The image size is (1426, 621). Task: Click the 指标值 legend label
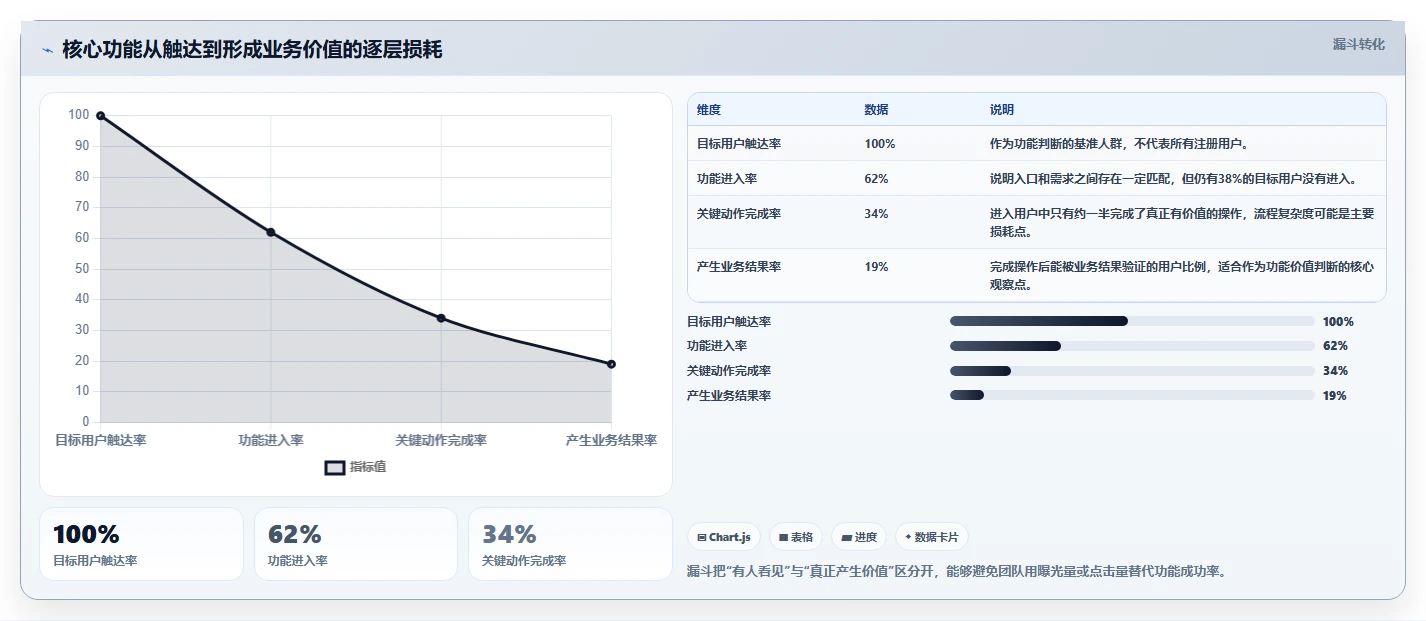[x=368, y=467]
